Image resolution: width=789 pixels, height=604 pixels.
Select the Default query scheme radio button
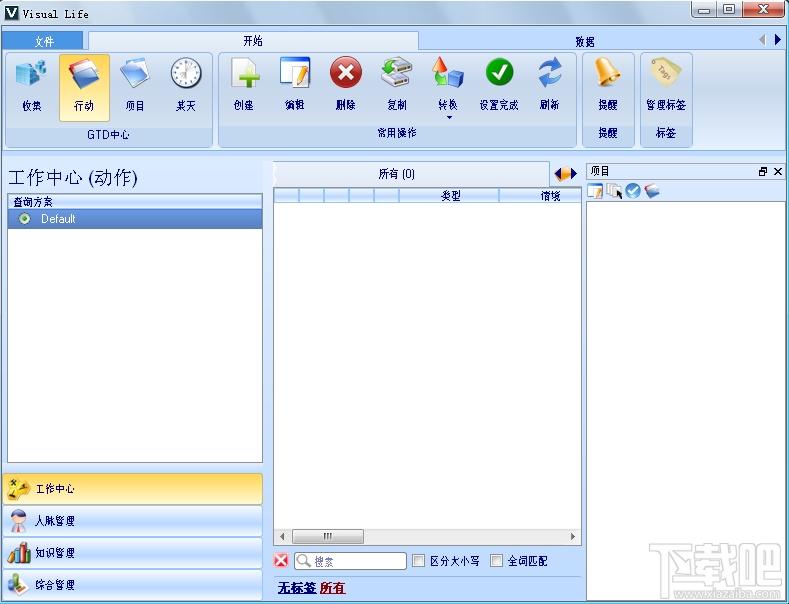click(x=25, y=219)
